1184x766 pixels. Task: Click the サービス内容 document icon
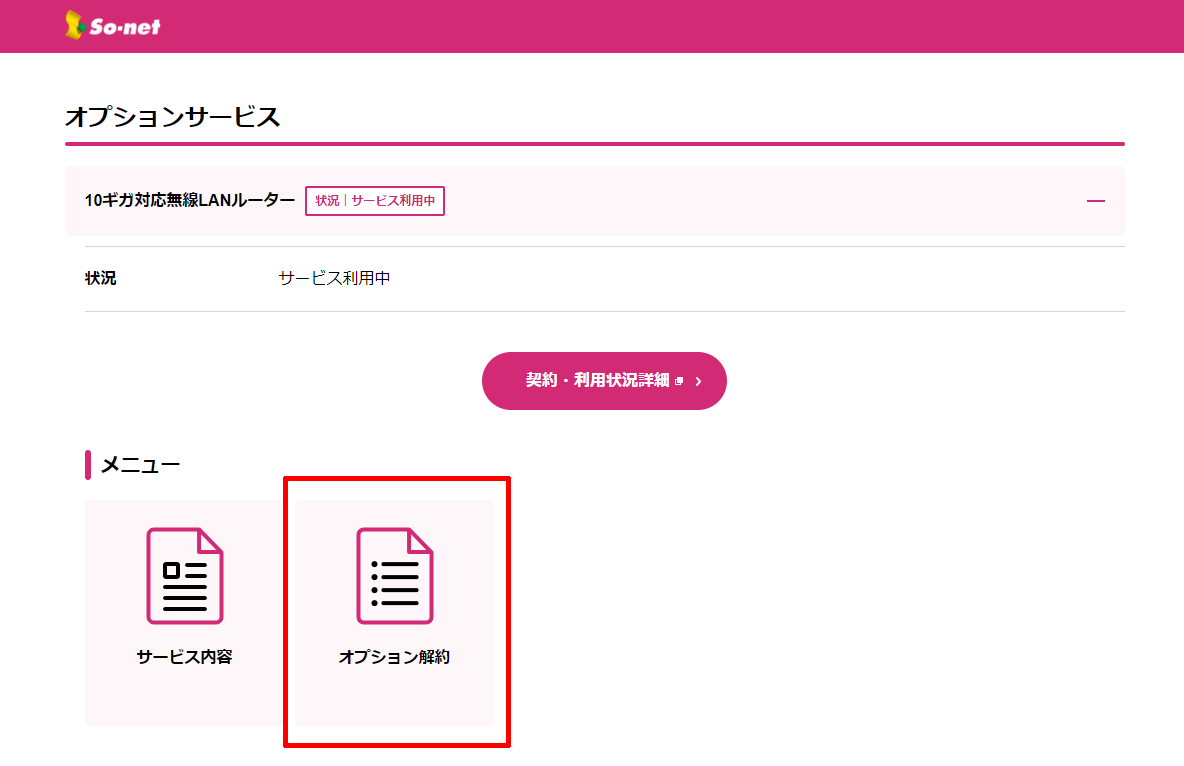[x=185, y=575]
